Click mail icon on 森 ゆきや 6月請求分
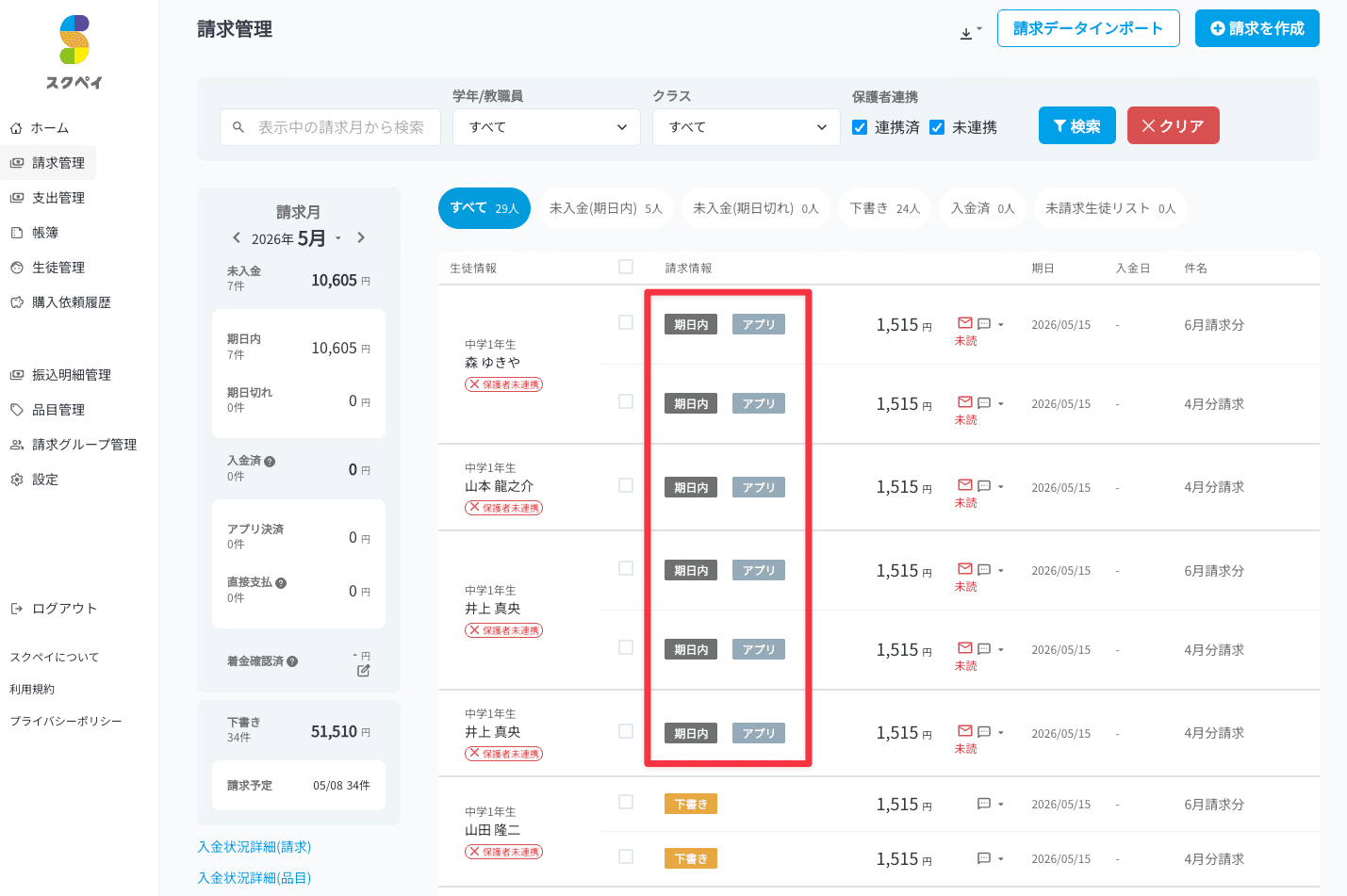This screenshot has height=896, width=1347. pyautogui.click(x=965, y=323)
